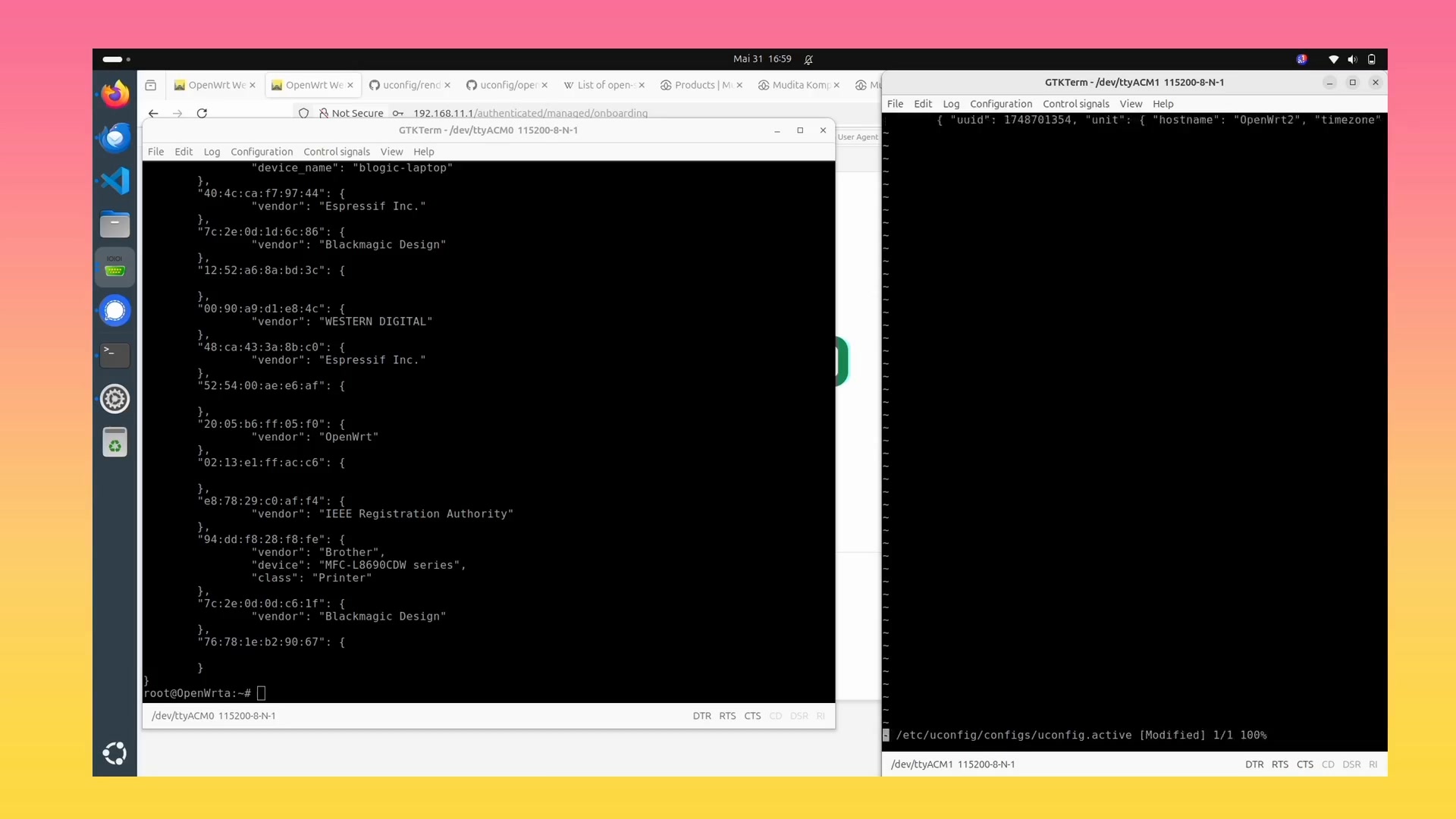Click the GTKTerm serial port dock icon
1456x819 pixels.
pos(115,268)
